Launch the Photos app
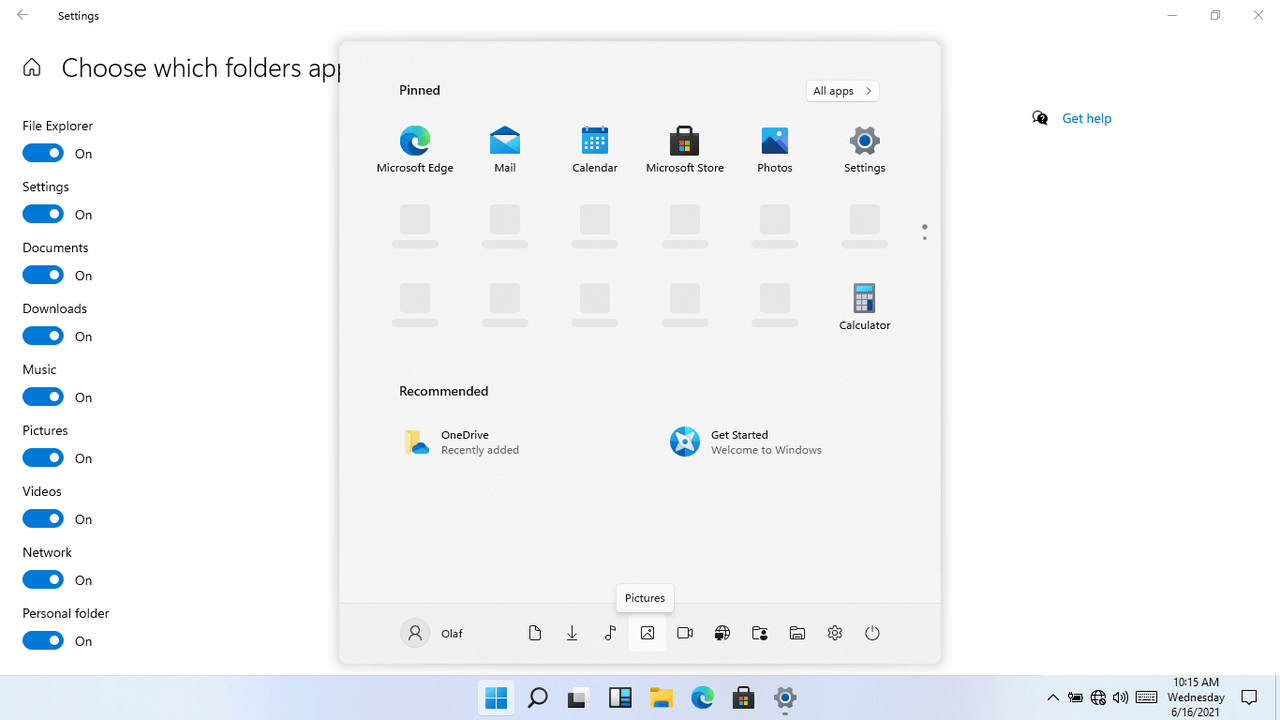The image size is (1280, 720). (x=774, y=148)
